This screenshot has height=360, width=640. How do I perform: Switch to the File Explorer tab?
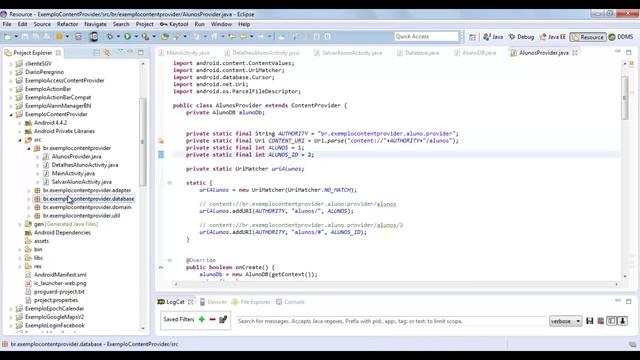[x=251, y=302]
